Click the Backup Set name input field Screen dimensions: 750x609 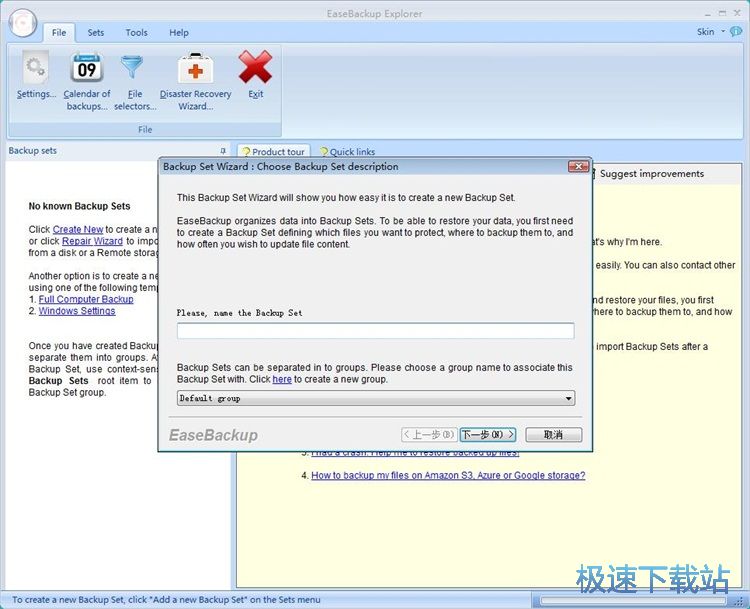pos(375,331)
